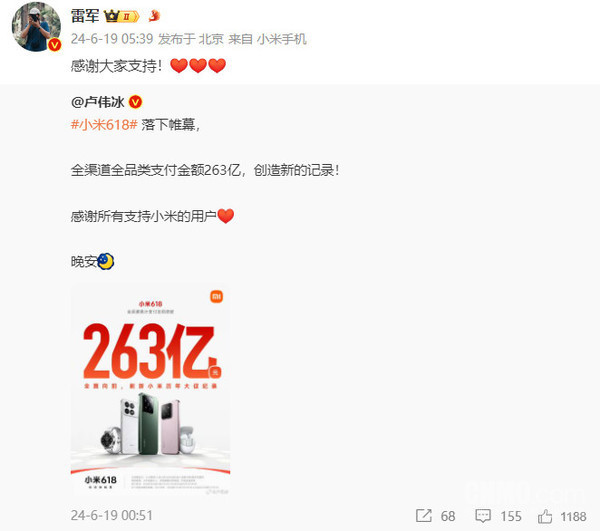The width and height of the screenshot is (600, 531).
Task: Click the orange dragon badge icon beside the username
Action: point(154,16)
